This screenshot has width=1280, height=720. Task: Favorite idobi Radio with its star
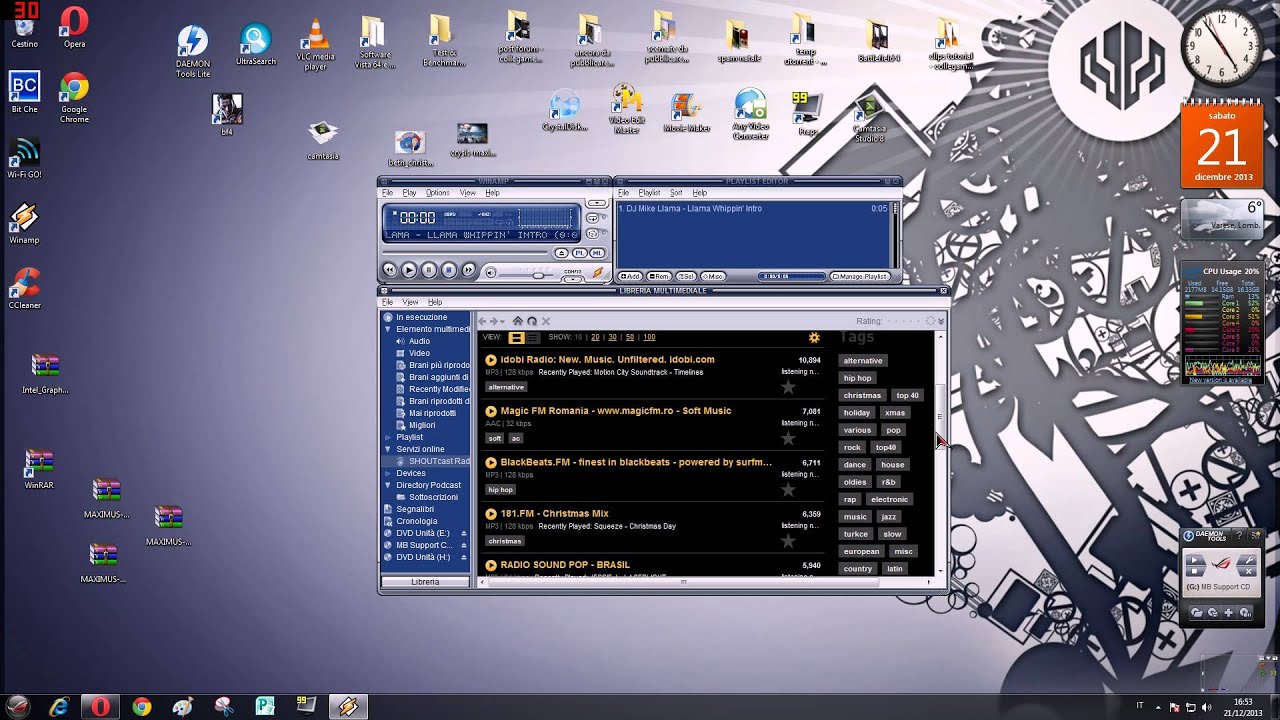pyautogui.click(x=788, y=387)
